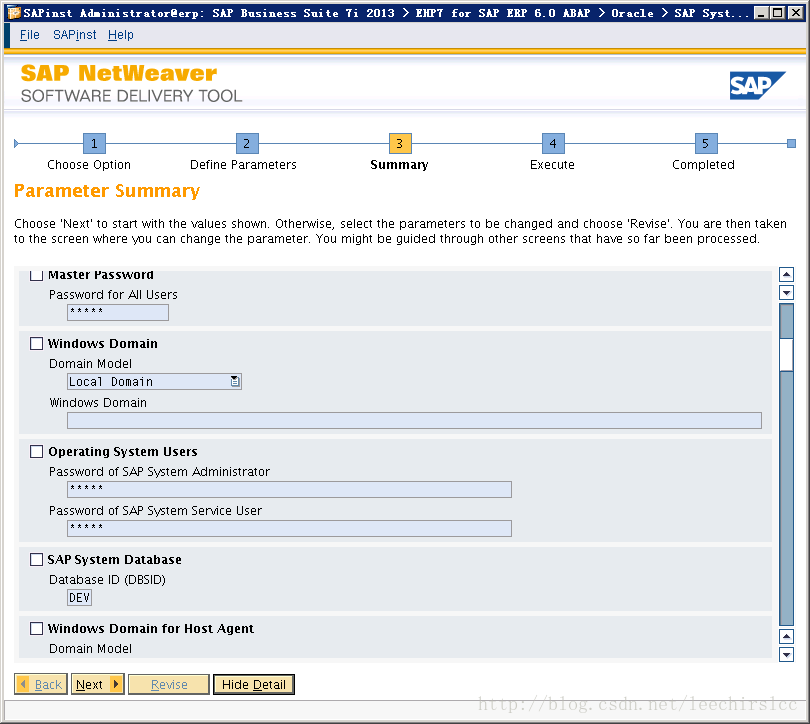810x724 pixels.
Task: Minimize the SAPinst window
Action: point(760,12)
